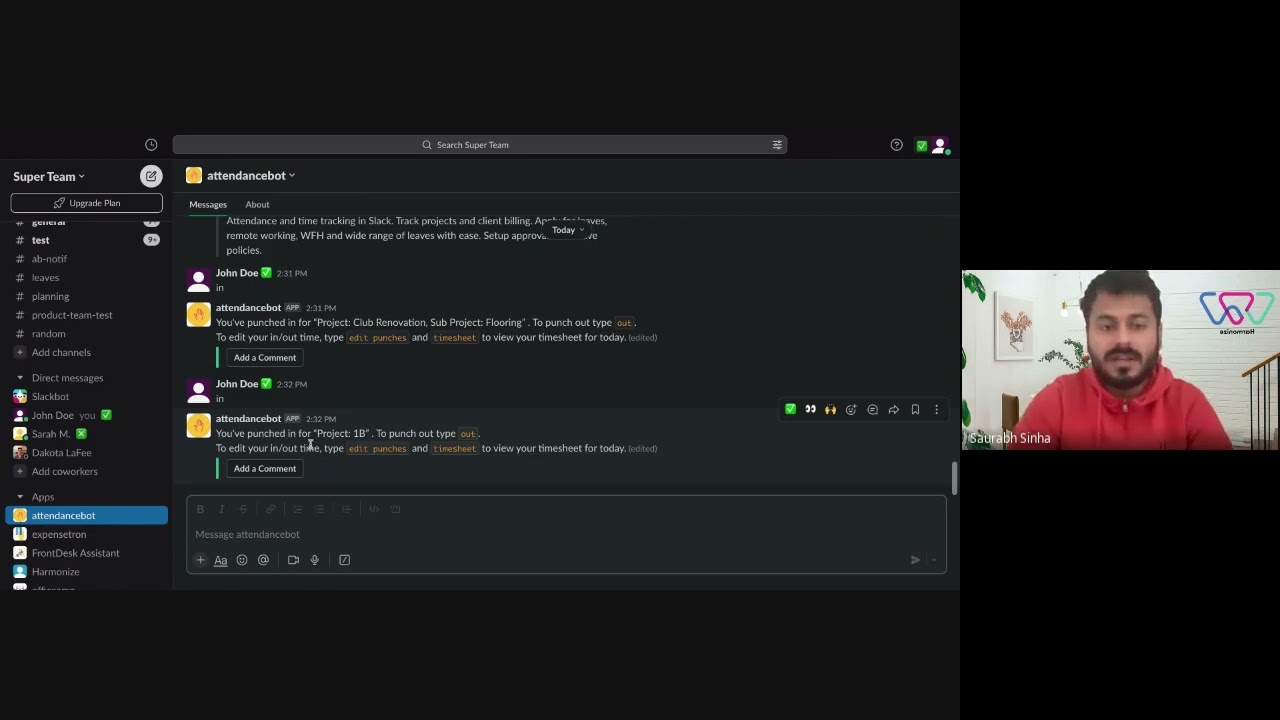Insert ordered list in composer

click(x=297, y=509)
